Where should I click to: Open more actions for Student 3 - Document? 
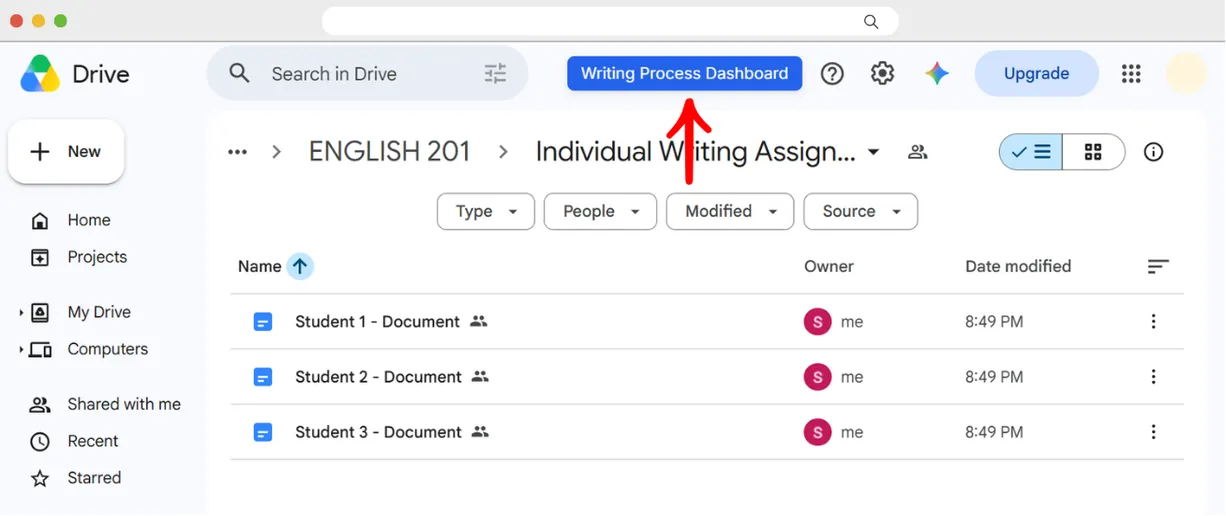coord(1153,432)
